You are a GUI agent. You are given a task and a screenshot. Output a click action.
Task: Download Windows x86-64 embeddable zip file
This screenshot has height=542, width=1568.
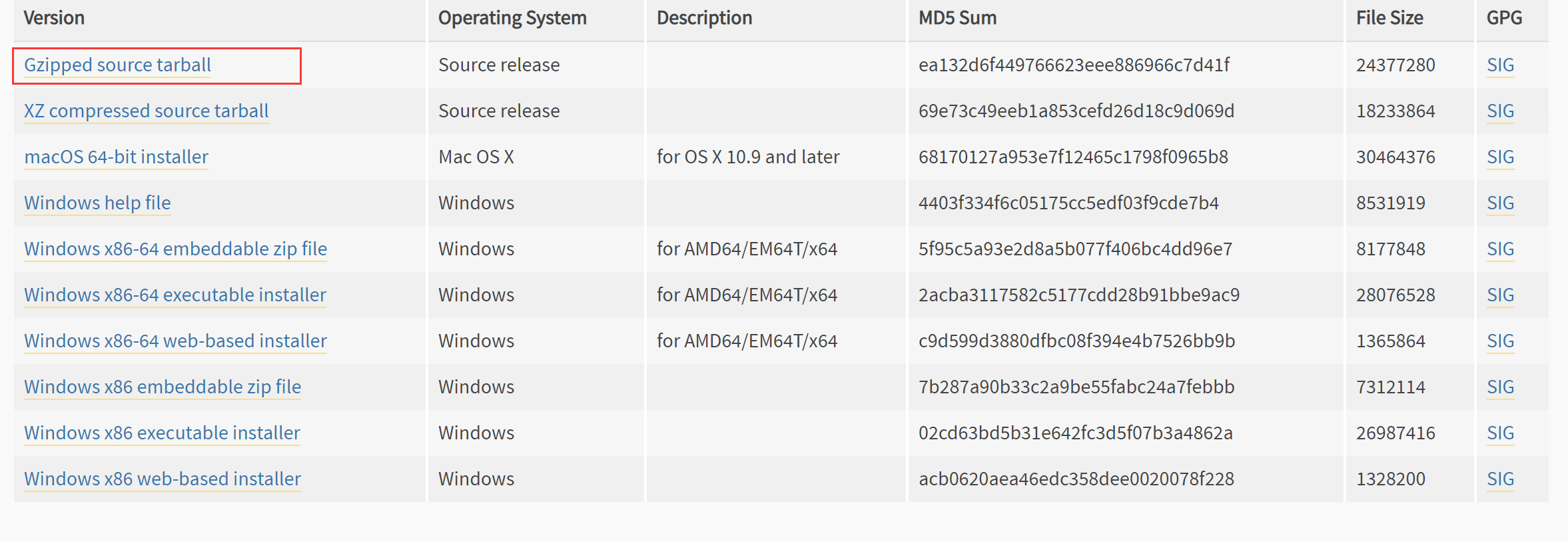175,249
